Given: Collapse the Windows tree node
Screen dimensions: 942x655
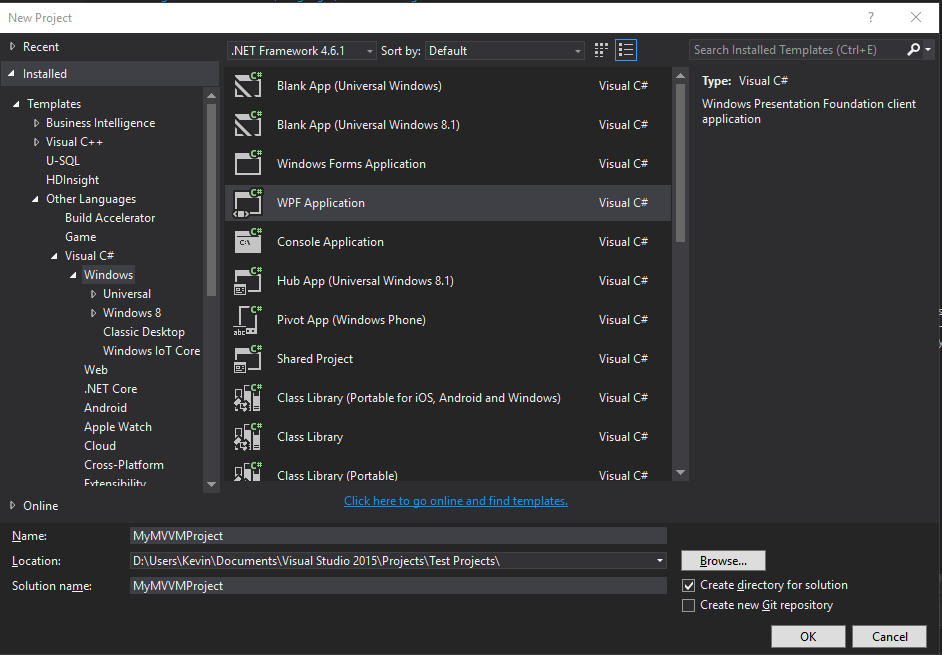Looking at the screenshot, I should (74, 274).
